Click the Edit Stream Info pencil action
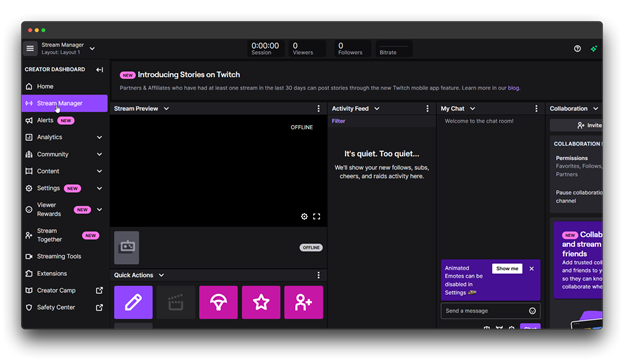The width and height of the screenshot is (624, 361). 133,302
